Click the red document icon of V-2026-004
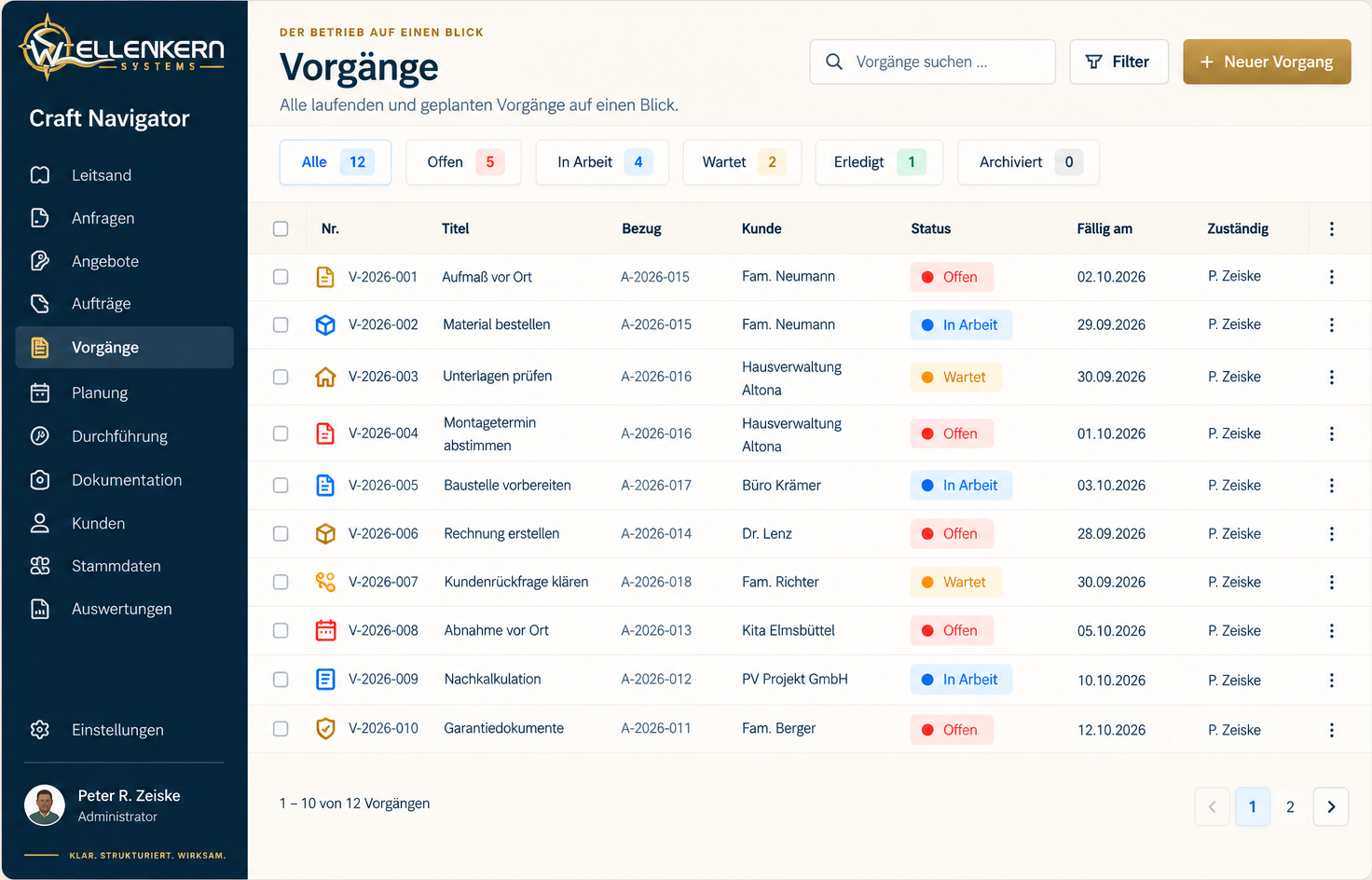The image size is (1372, 880). point(325,433)
